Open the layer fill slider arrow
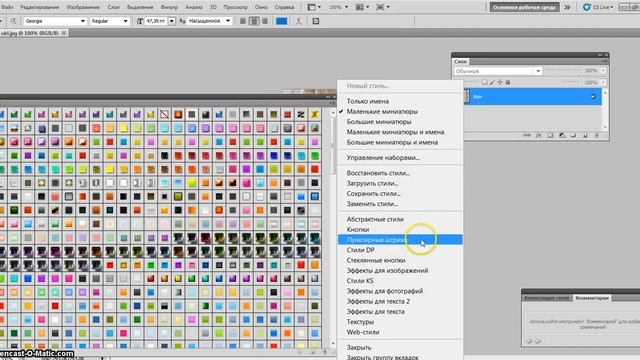 tap(603, 82)
